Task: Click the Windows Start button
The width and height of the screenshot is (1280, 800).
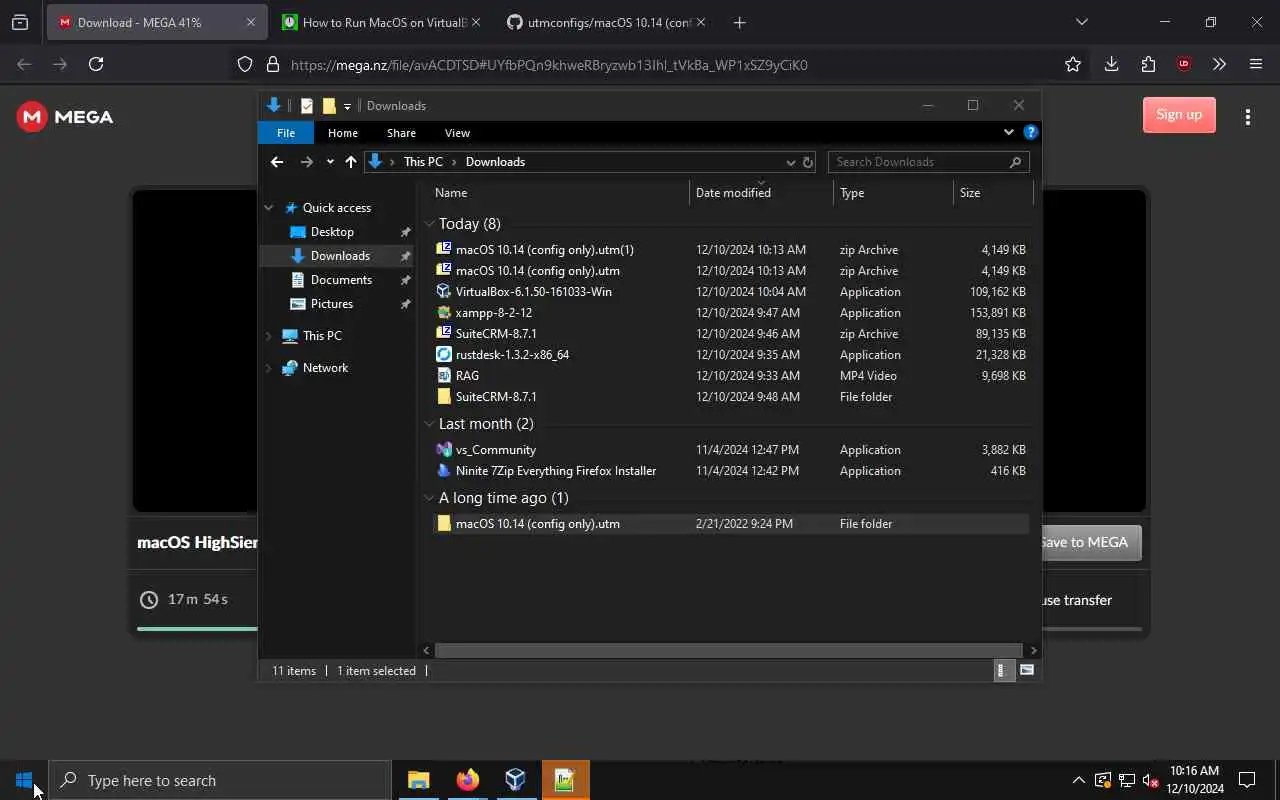Action: (24, 780)
